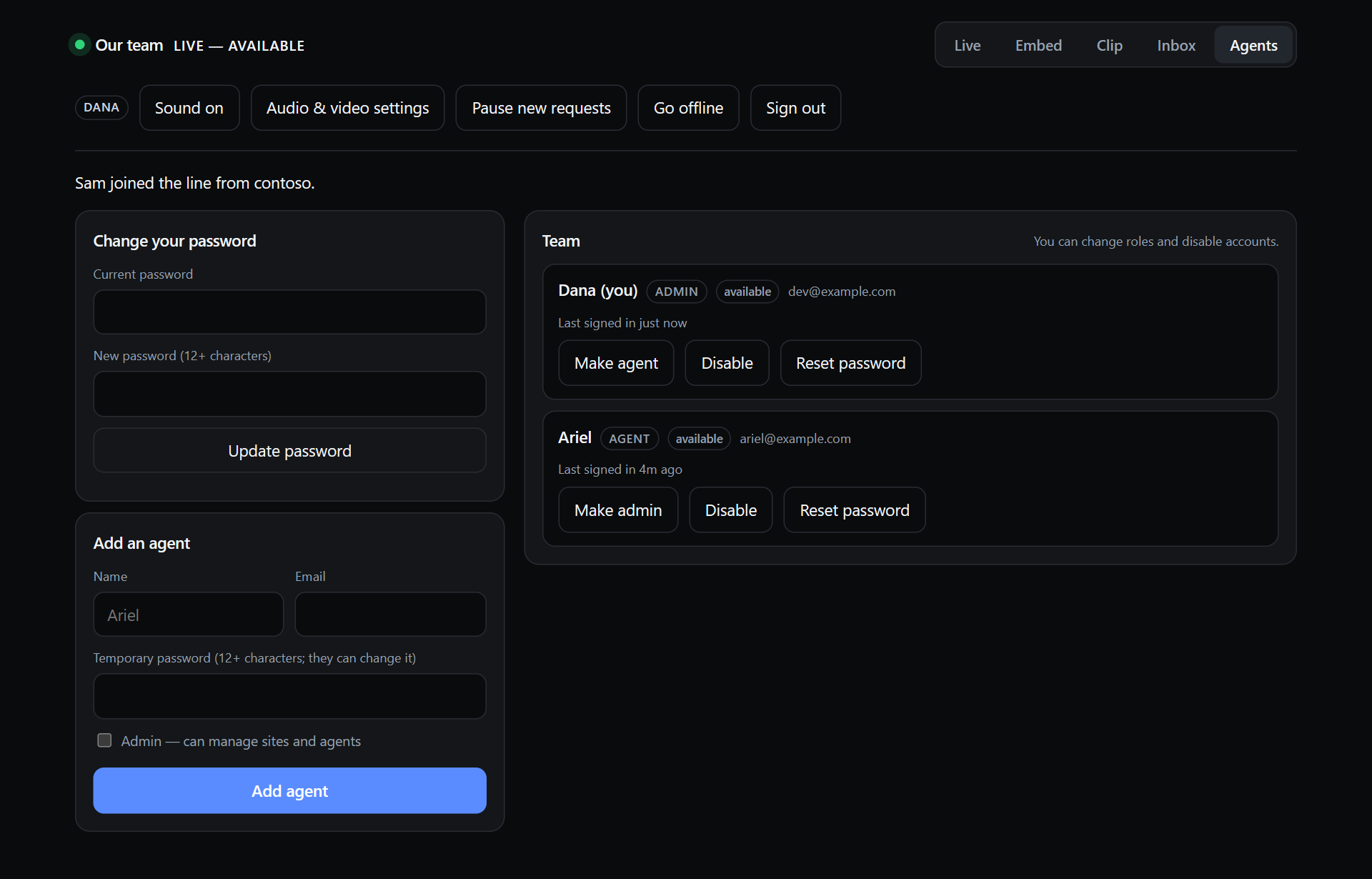The image size is (1372, 879).
Task: Make Dana an agent
Action: pyautogui.click(x=616, y=363)
